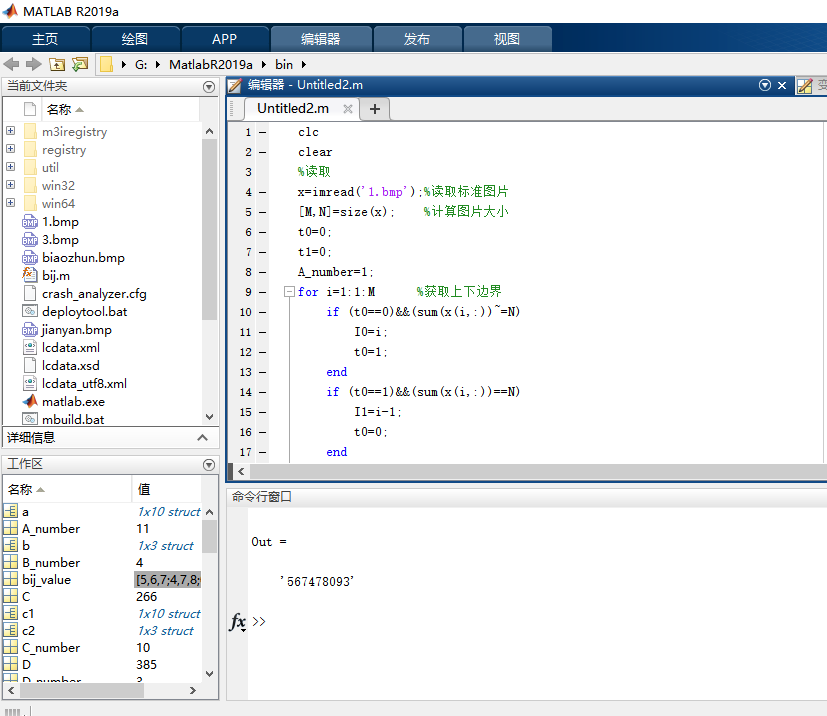827x716 pixels.
Task: Close the Untitled2.m tab
Action: tap(348, 109)
